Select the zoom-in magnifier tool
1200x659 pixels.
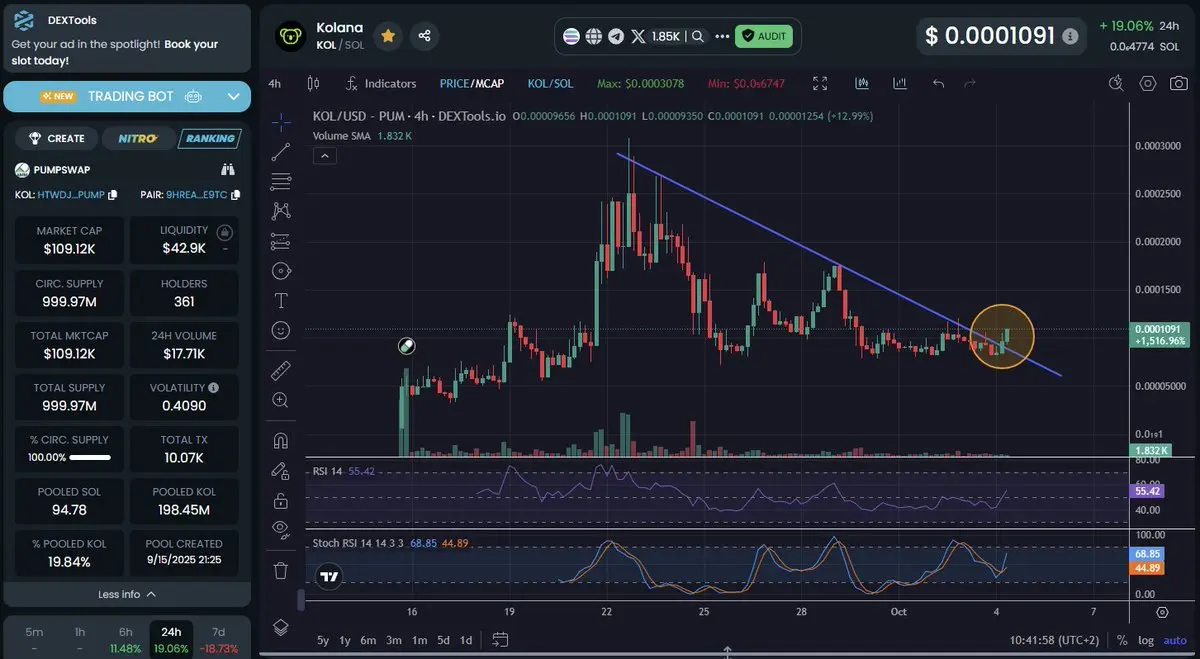pyautogui.click(x=281, y=400)
